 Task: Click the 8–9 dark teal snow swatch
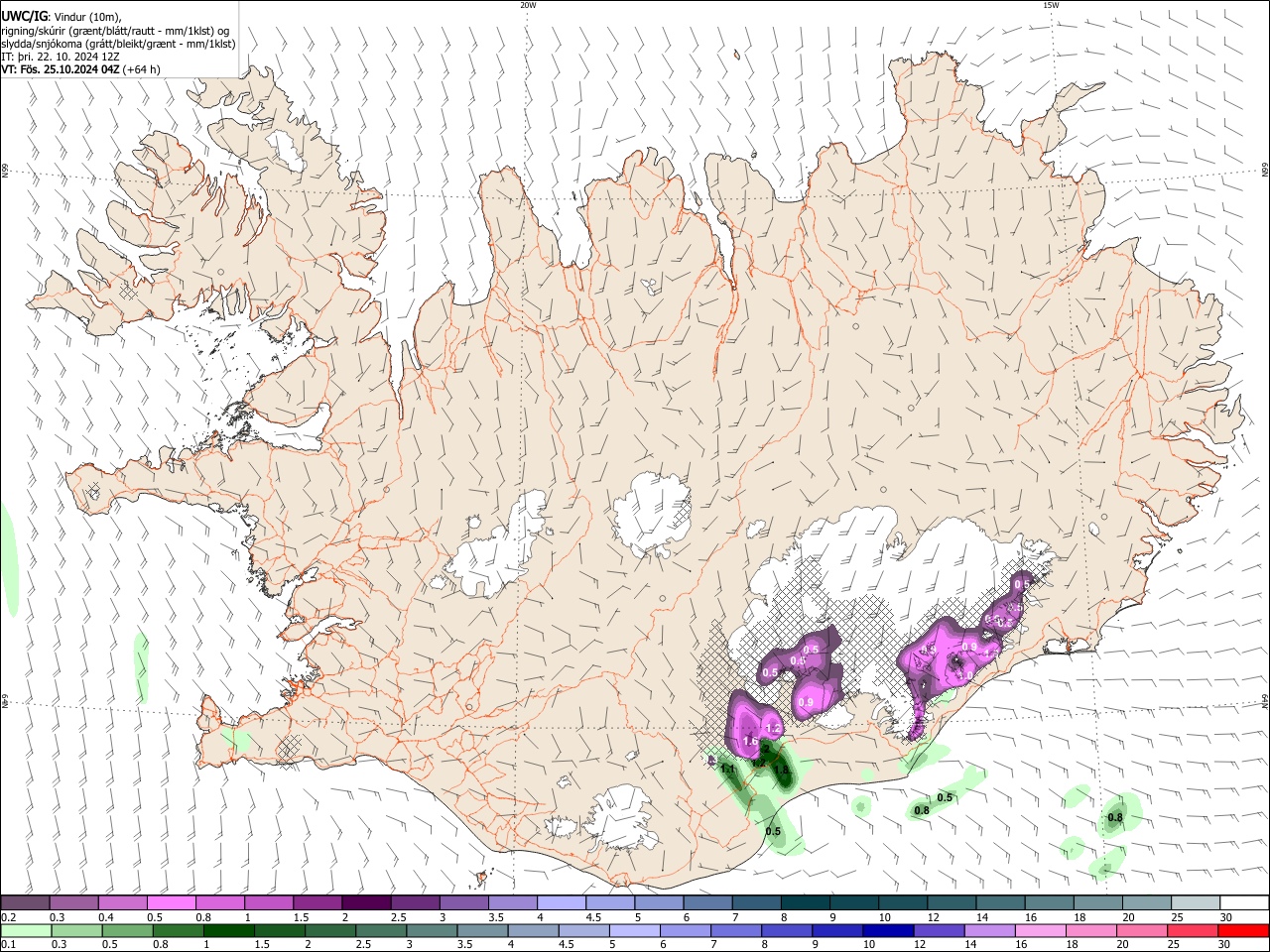pos(805,903)
